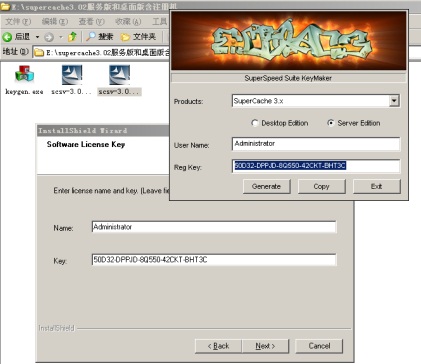This screenshot has width=421, height=364.
Task: Click the Exit button in KeyMaker
Action: tap(376, 187)
